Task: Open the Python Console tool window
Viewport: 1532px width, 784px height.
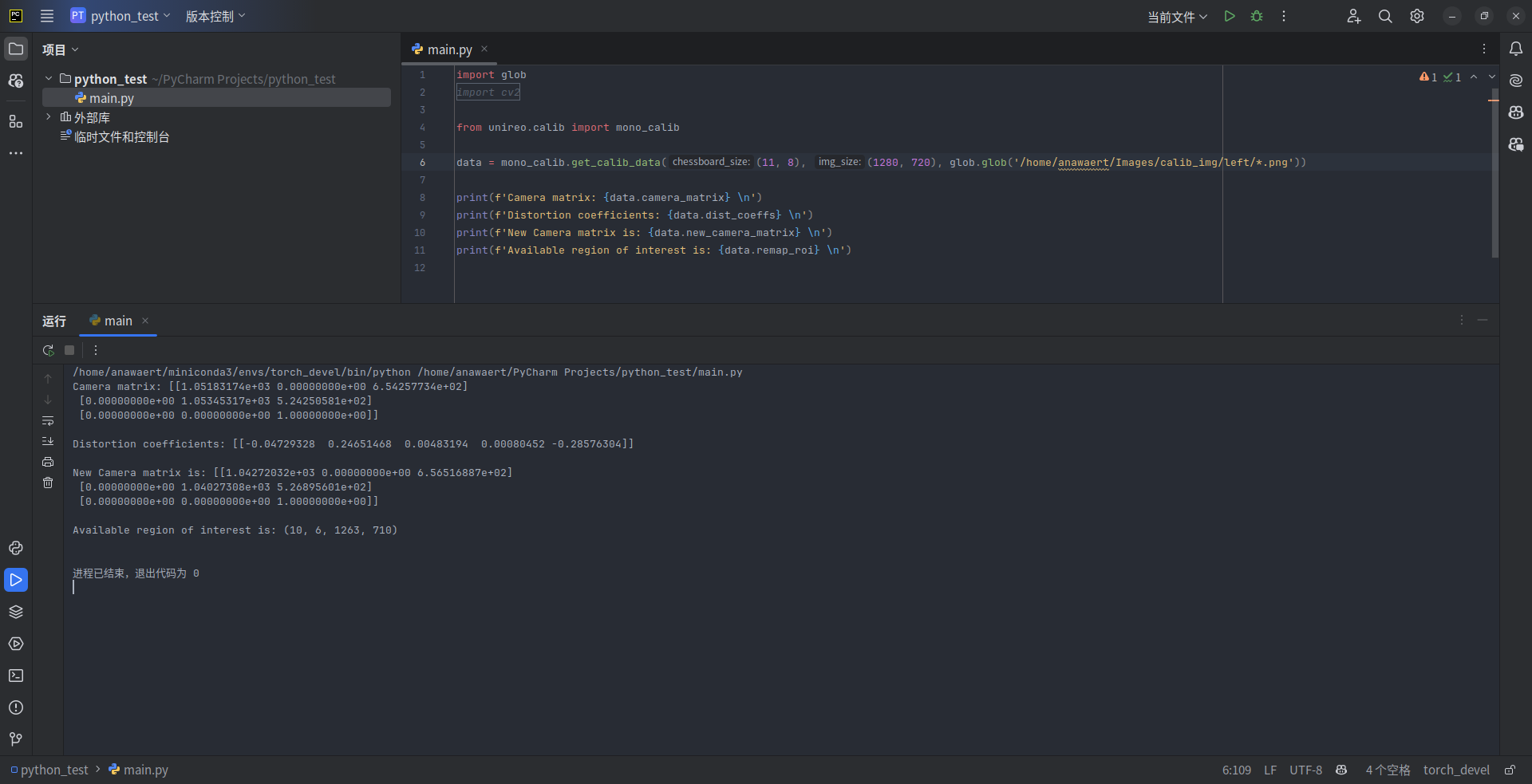Action: coord(16,548)
